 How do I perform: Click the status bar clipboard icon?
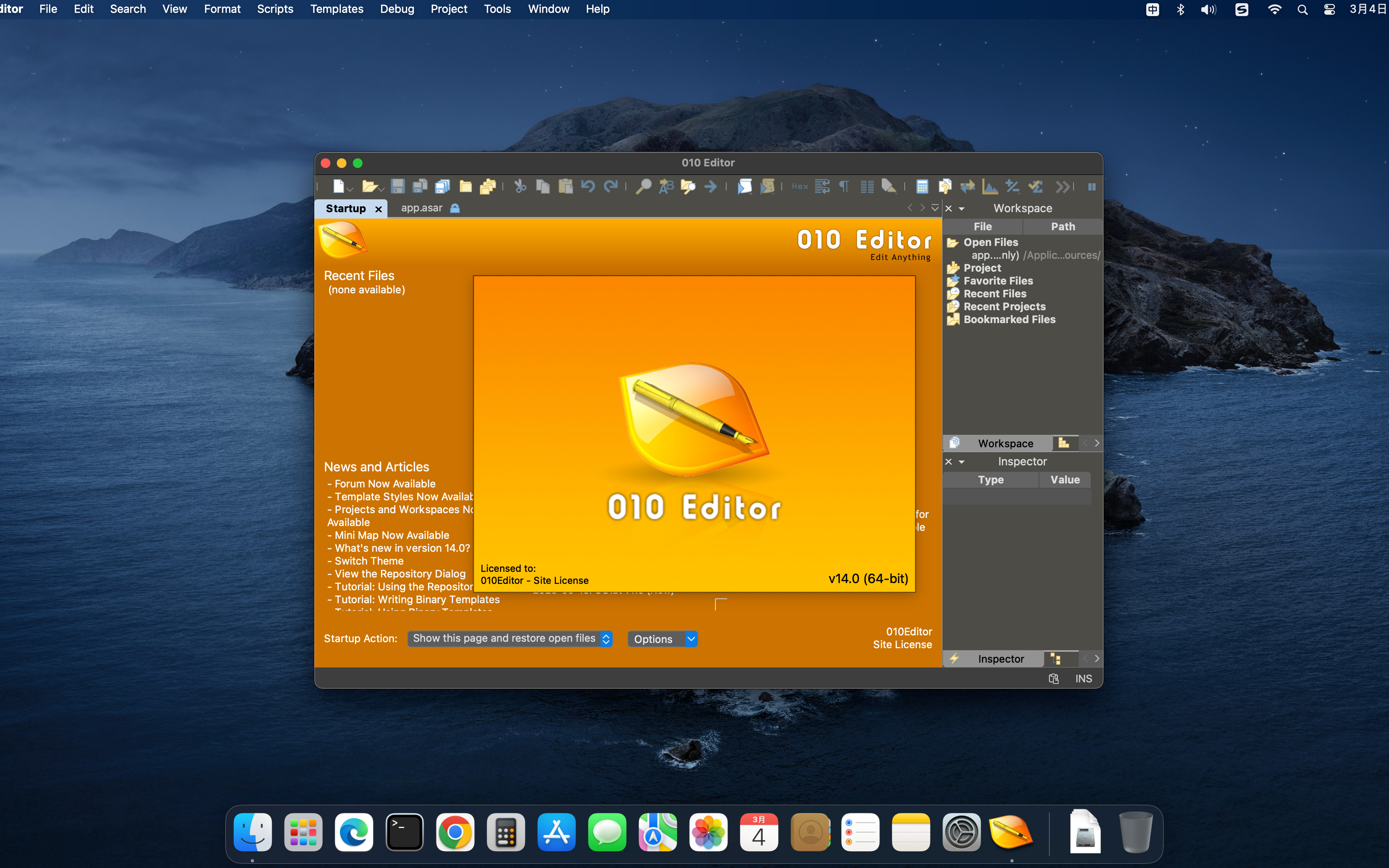(x=1053, y=679)
